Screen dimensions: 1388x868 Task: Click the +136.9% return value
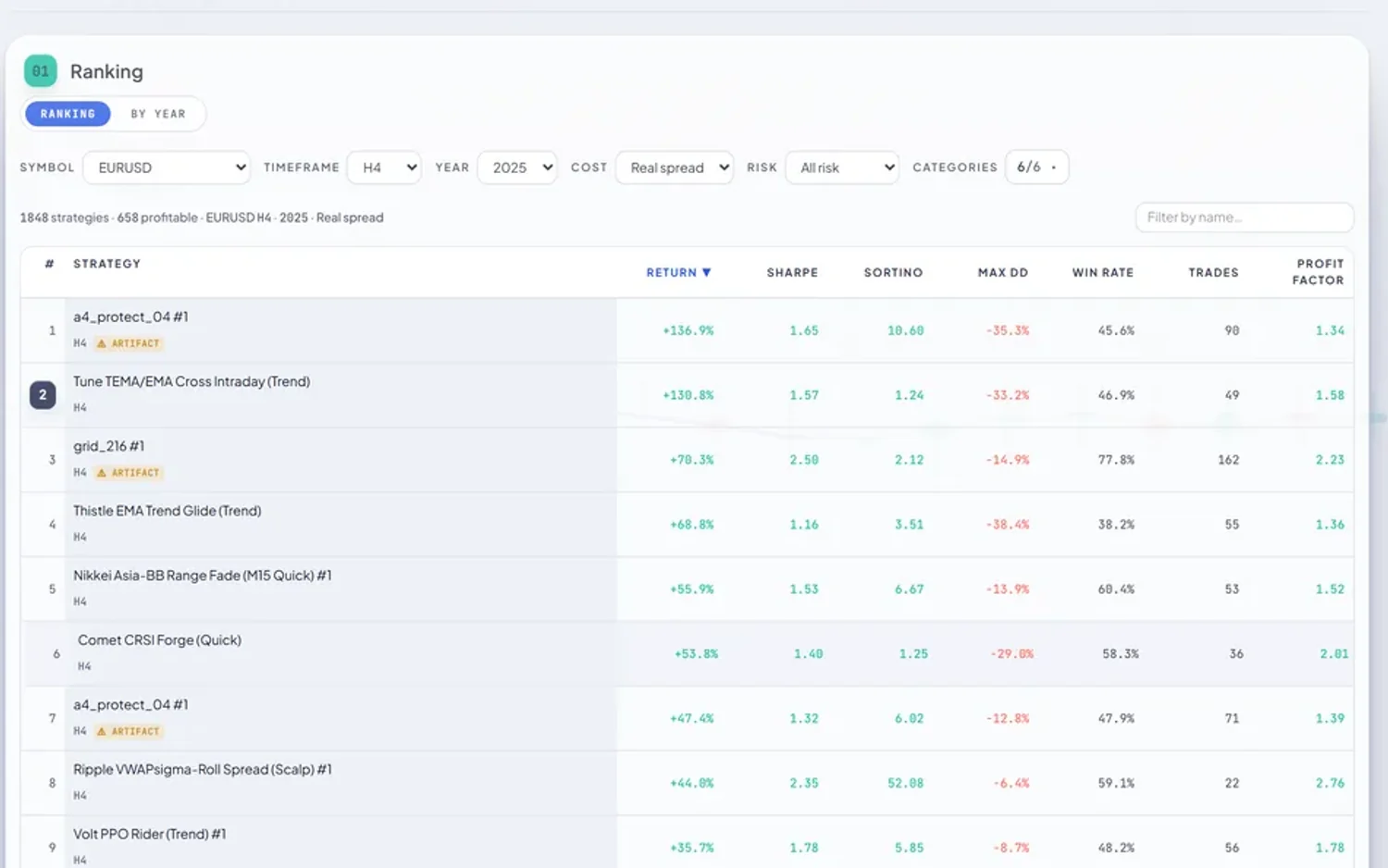pos(688,330)
